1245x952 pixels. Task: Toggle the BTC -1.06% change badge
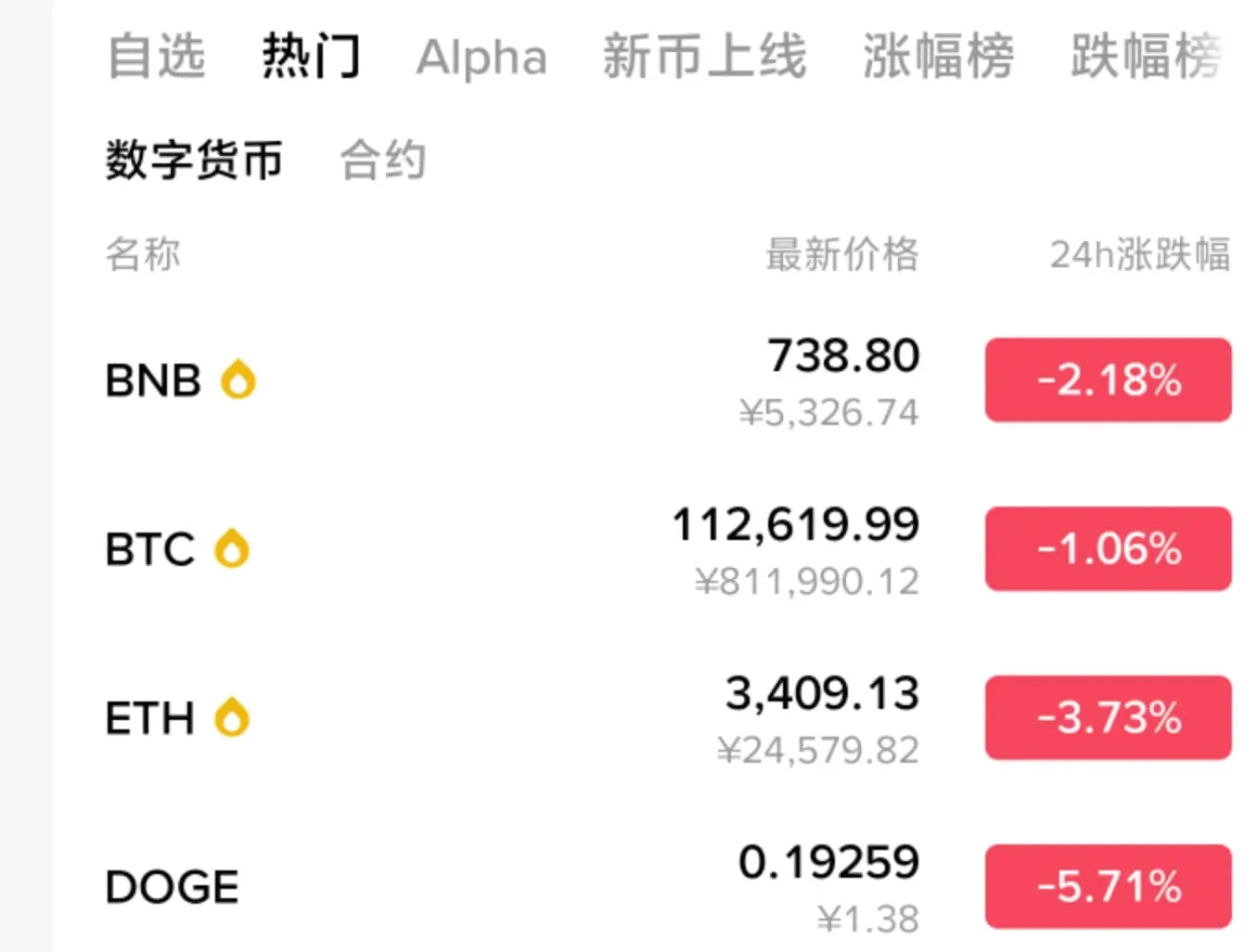point(1109,548)
